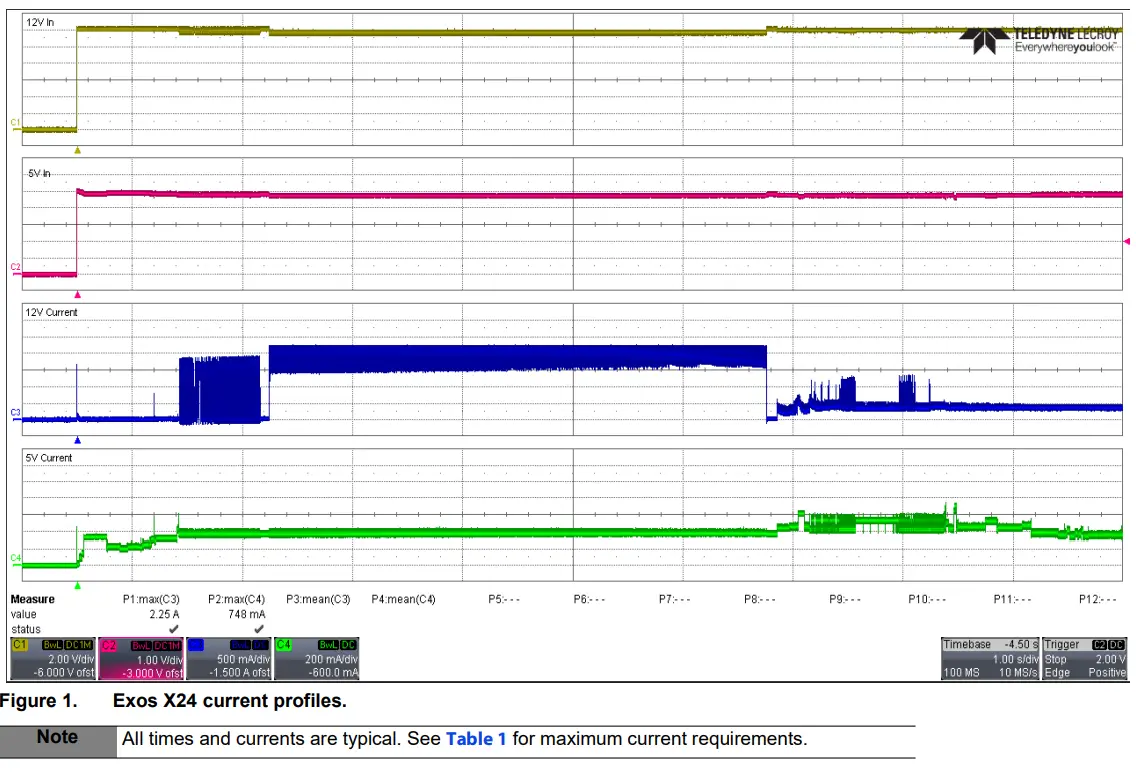Select the C4 ground level marker
This screenshot has height=774, width=1136.
pos(15,557)
